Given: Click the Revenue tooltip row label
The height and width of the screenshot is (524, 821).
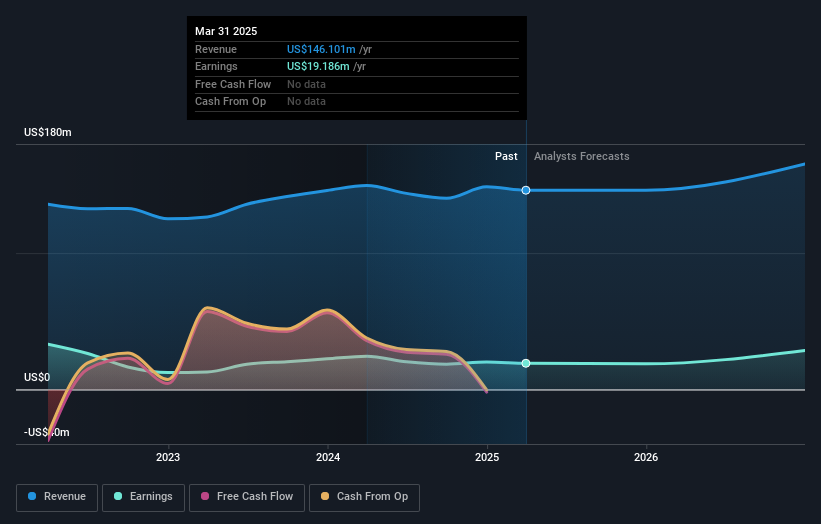Looking at the screenshot, I should [216, 49].
